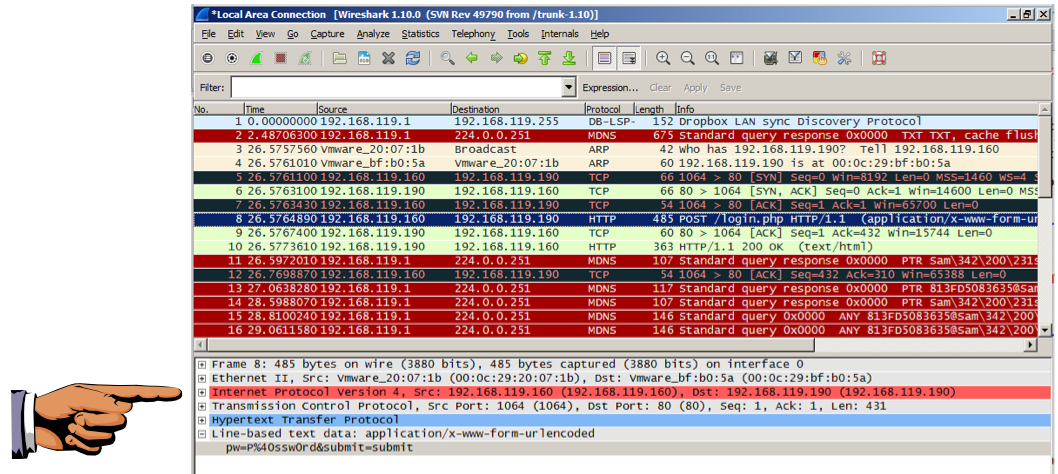Click the Expression... button
The height and width of the screenshot is (474, 1058).
click(x=610, y=88)
